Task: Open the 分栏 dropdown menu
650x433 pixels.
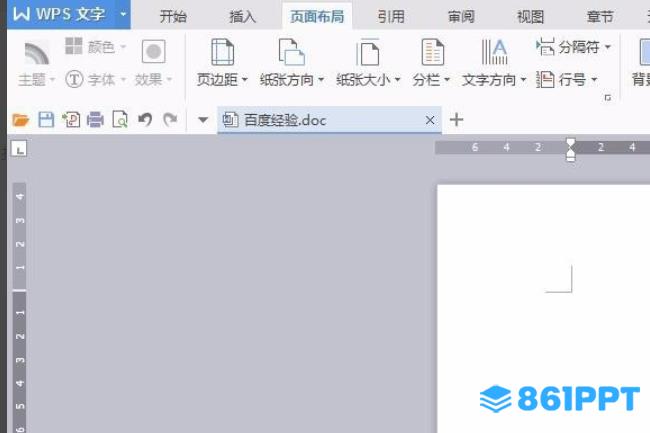Action: point(446,80)
